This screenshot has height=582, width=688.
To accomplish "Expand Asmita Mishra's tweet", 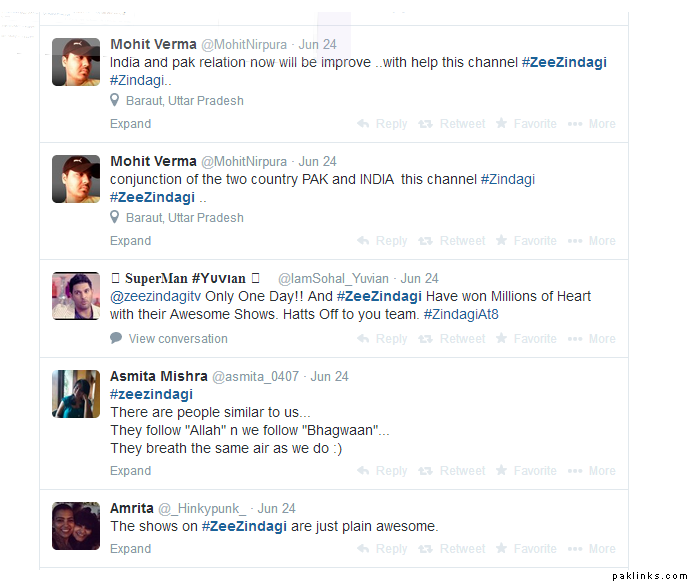I will (130, 471).
